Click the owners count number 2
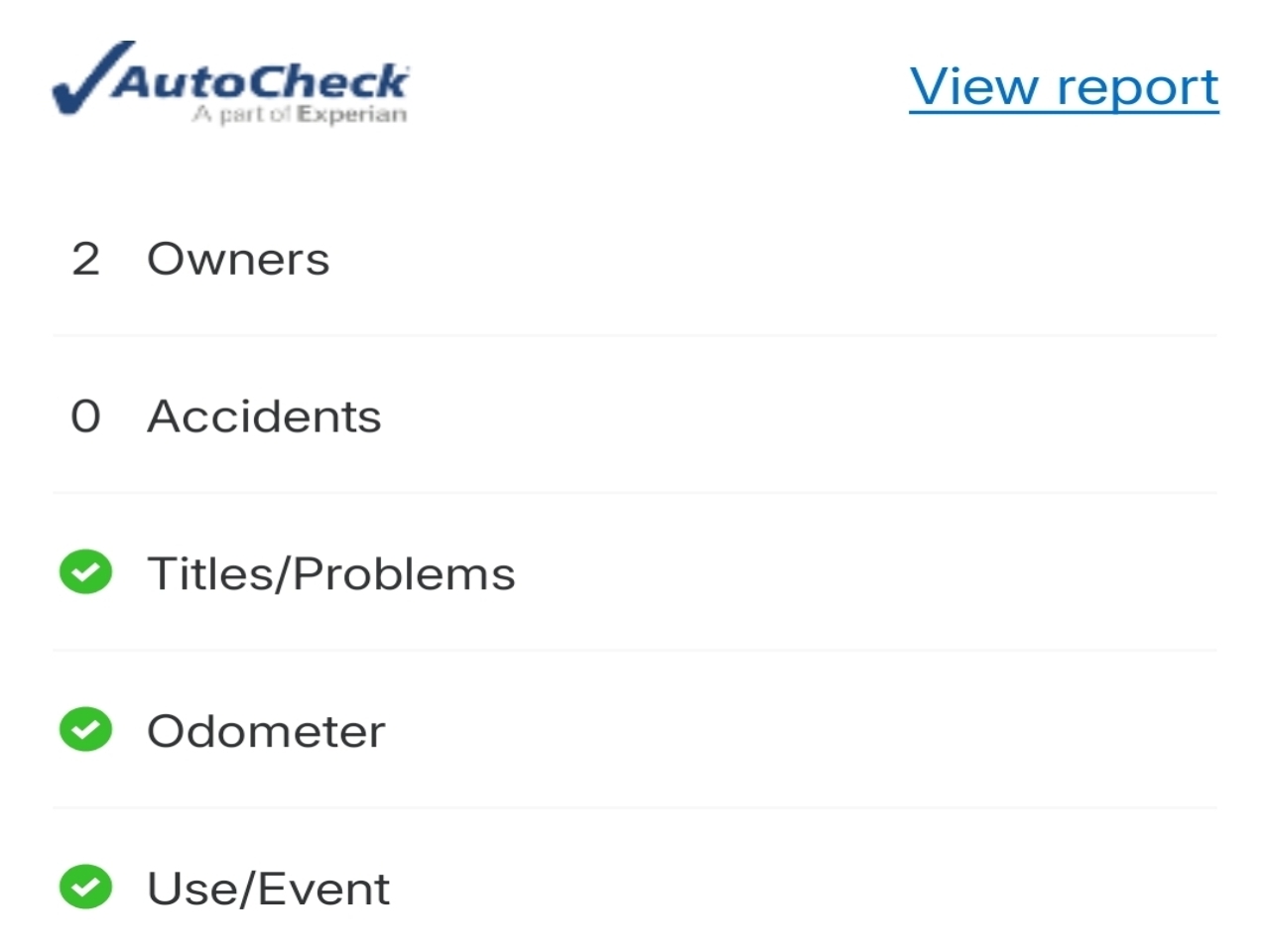Image resolution: width=1270 pixels, height=952 pixels. (x=86, y=260)
